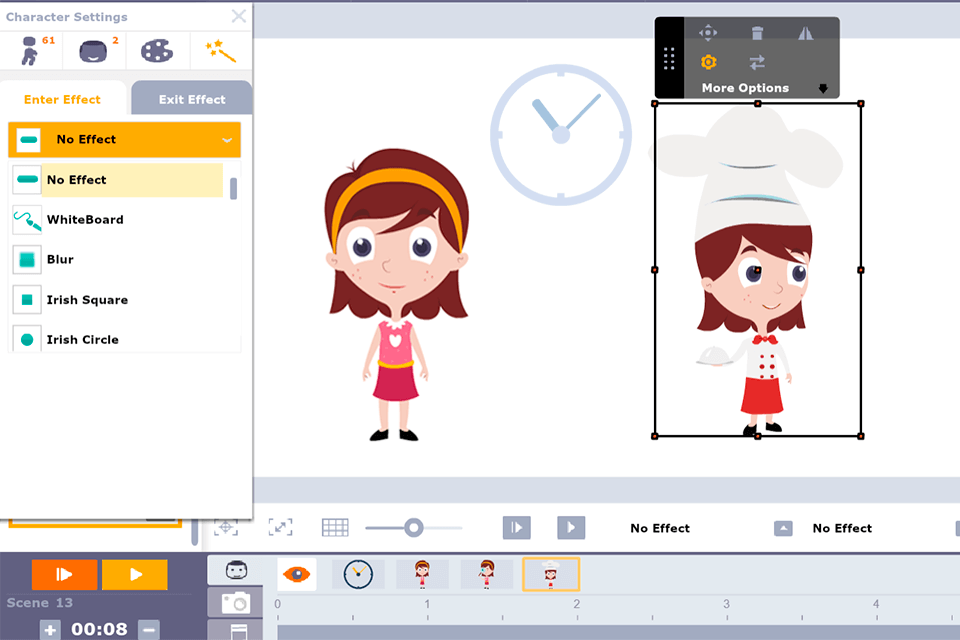Expand the exit No Effect selector arrow

click(783, 527)
